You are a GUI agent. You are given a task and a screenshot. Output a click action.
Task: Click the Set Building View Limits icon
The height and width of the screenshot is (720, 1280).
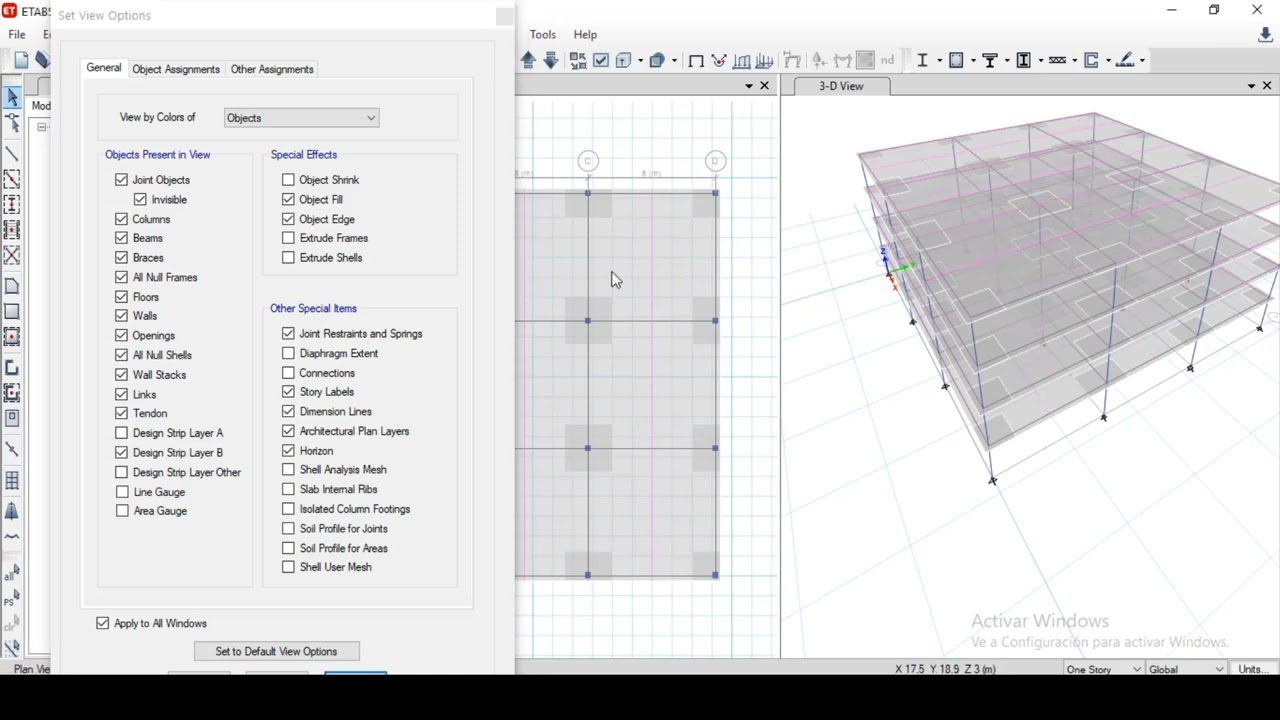click(x=624, y=61)
